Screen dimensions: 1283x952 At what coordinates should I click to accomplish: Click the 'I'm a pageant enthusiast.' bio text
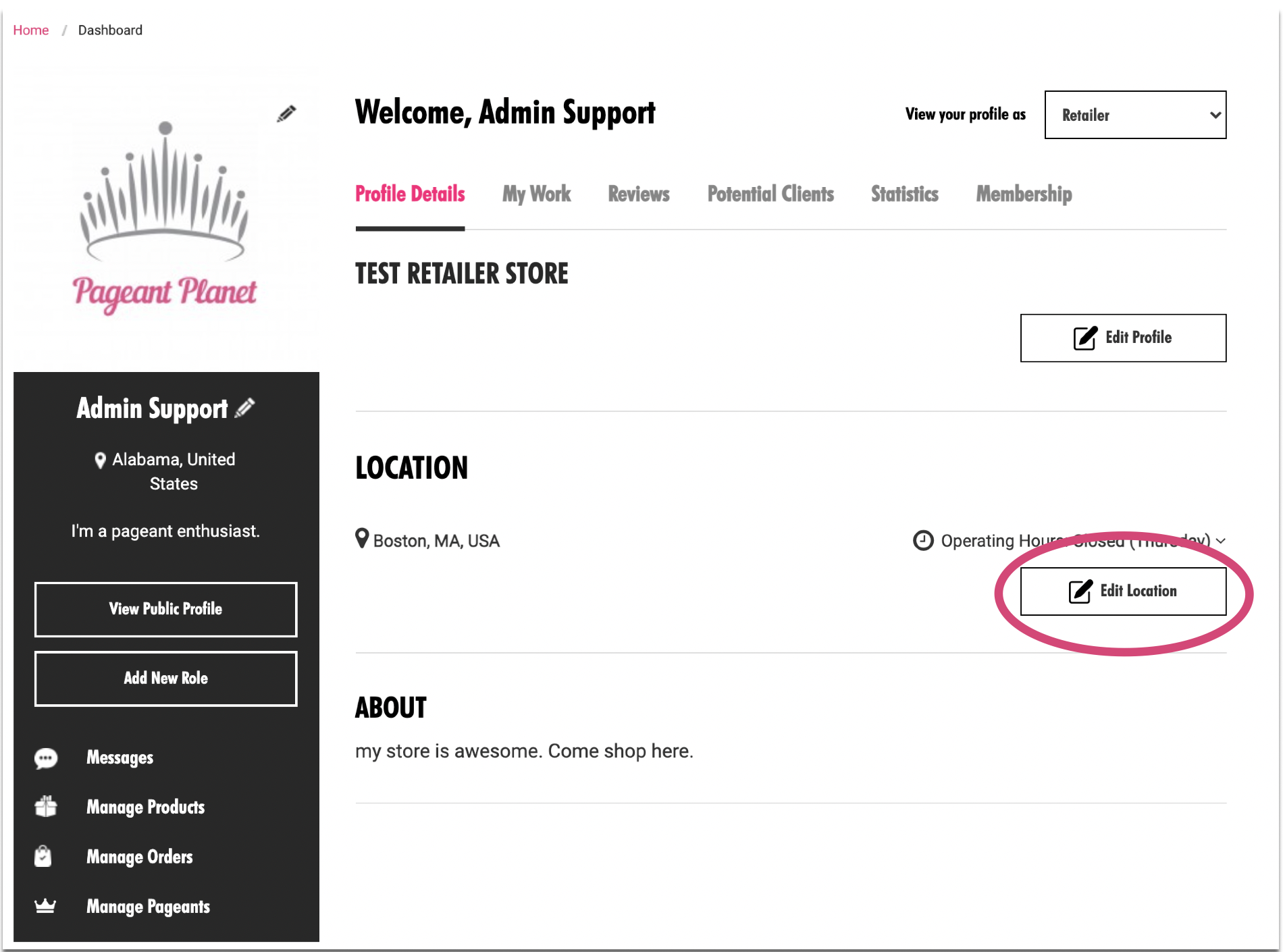pyautogui.click(x=165, y=531)
